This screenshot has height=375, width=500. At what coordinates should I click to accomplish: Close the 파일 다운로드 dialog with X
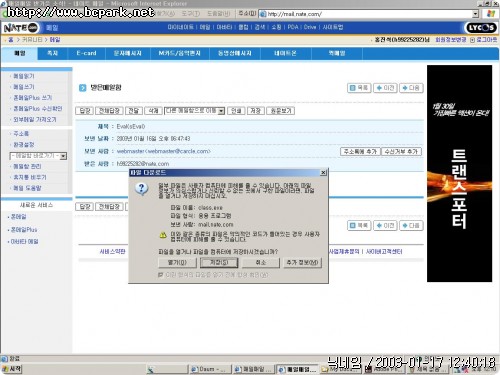click(323, 172)
